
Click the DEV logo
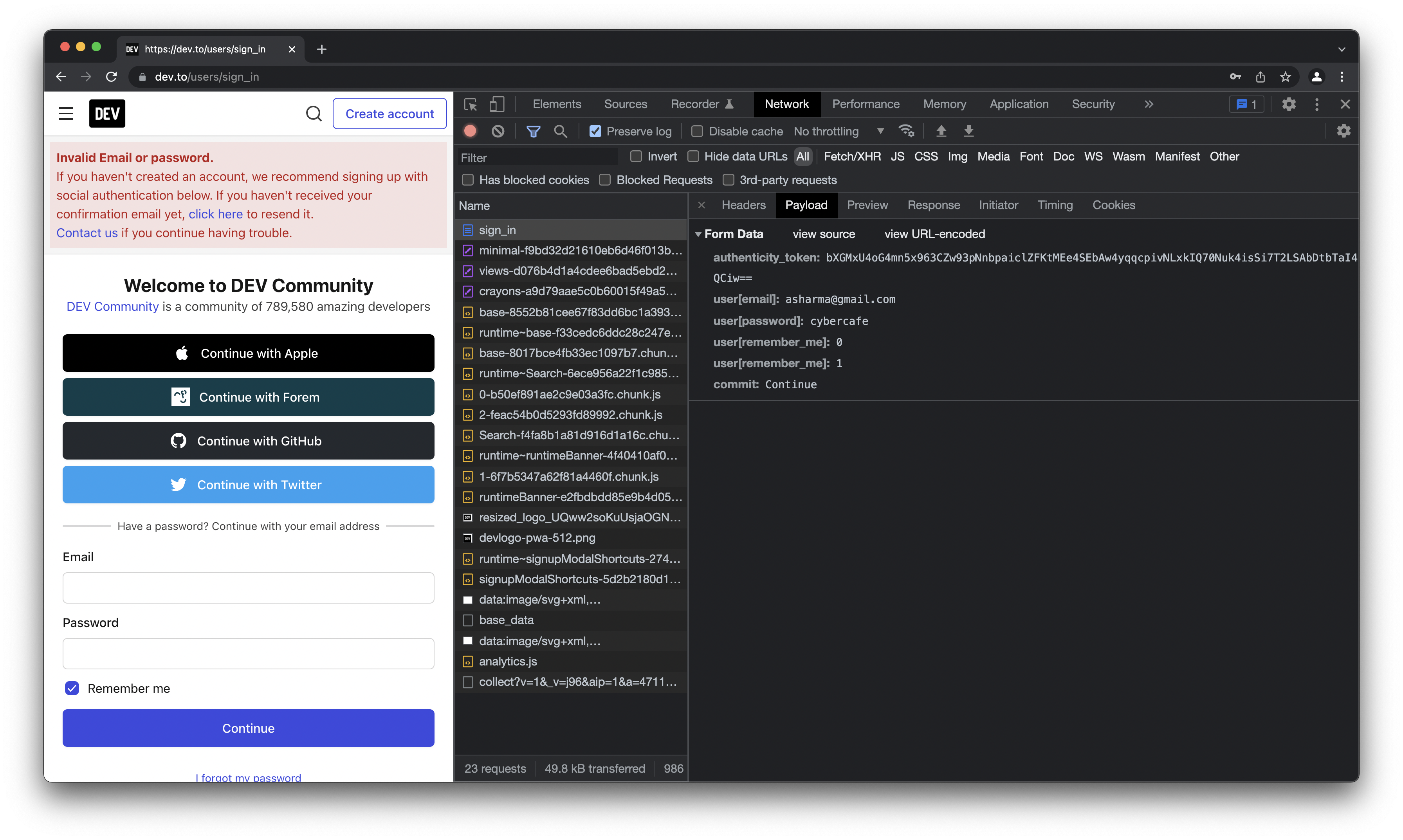tap(107, 114)
